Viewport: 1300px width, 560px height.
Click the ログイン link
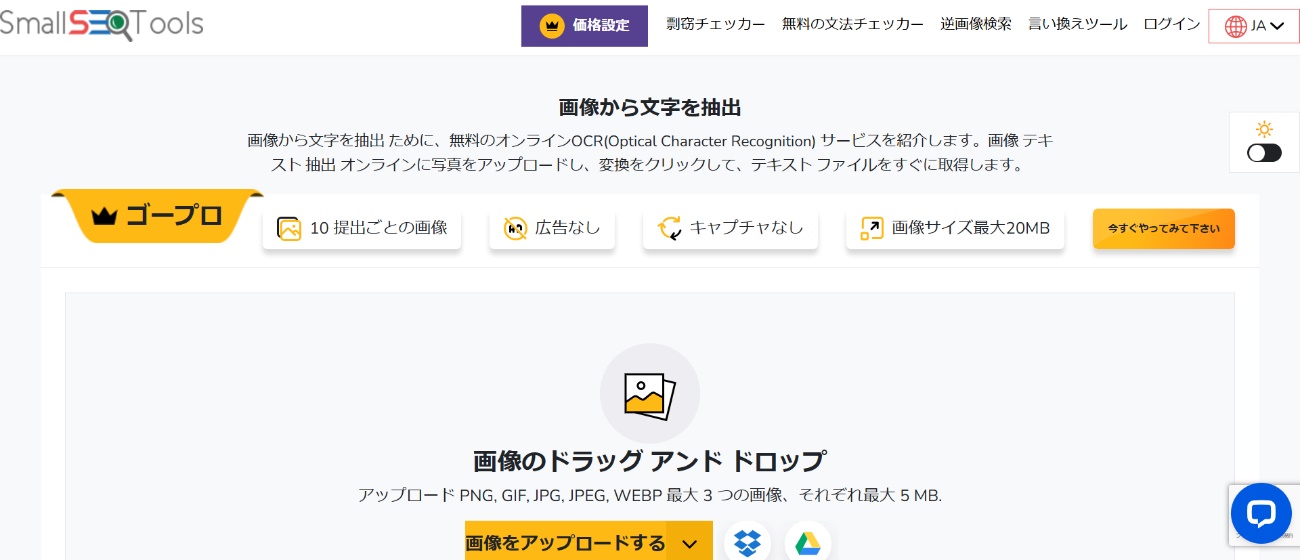(1172, 25)
